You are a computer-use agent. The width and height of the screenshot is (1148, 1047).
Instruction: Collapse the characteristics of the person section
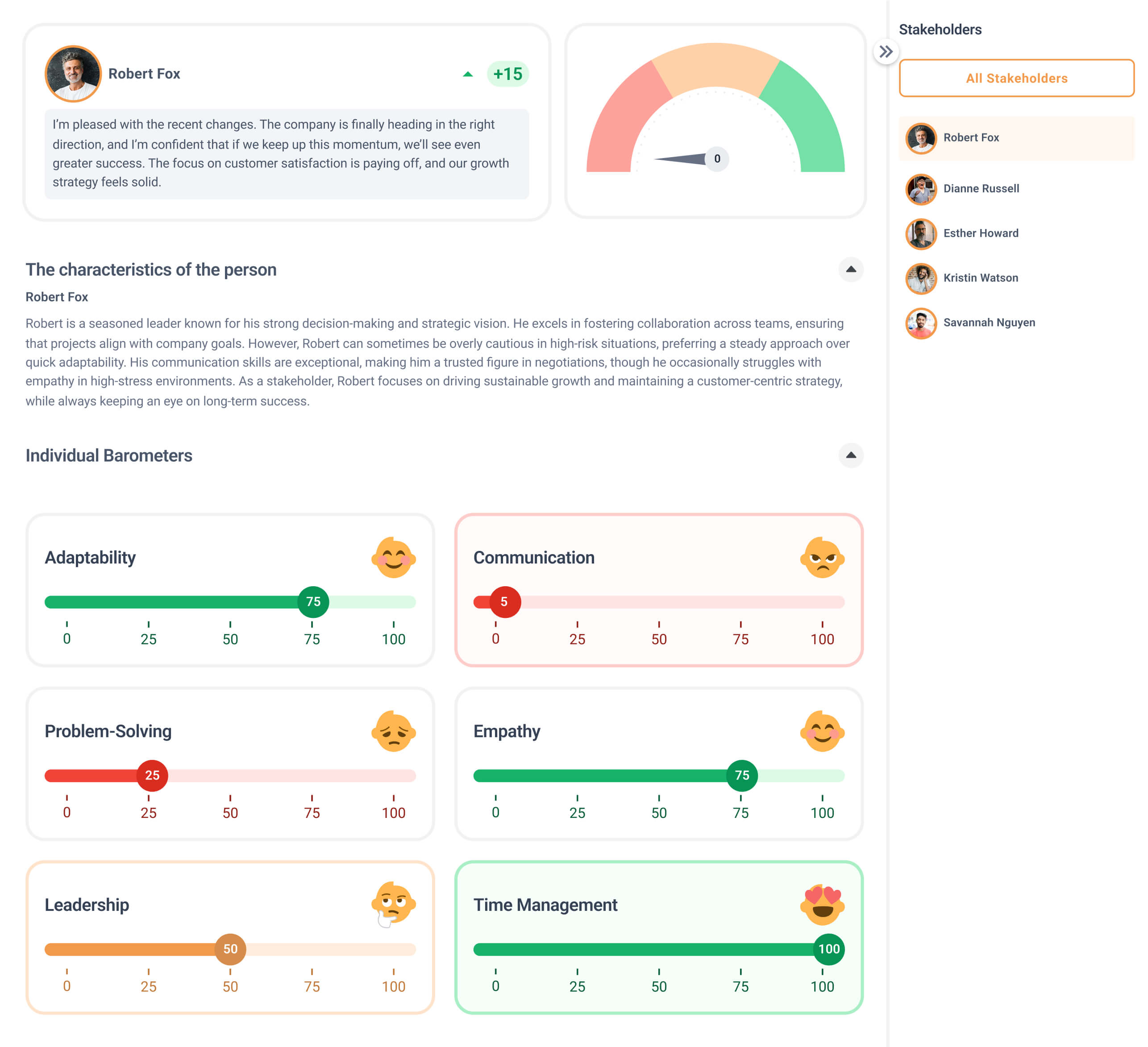click(851, 269)
